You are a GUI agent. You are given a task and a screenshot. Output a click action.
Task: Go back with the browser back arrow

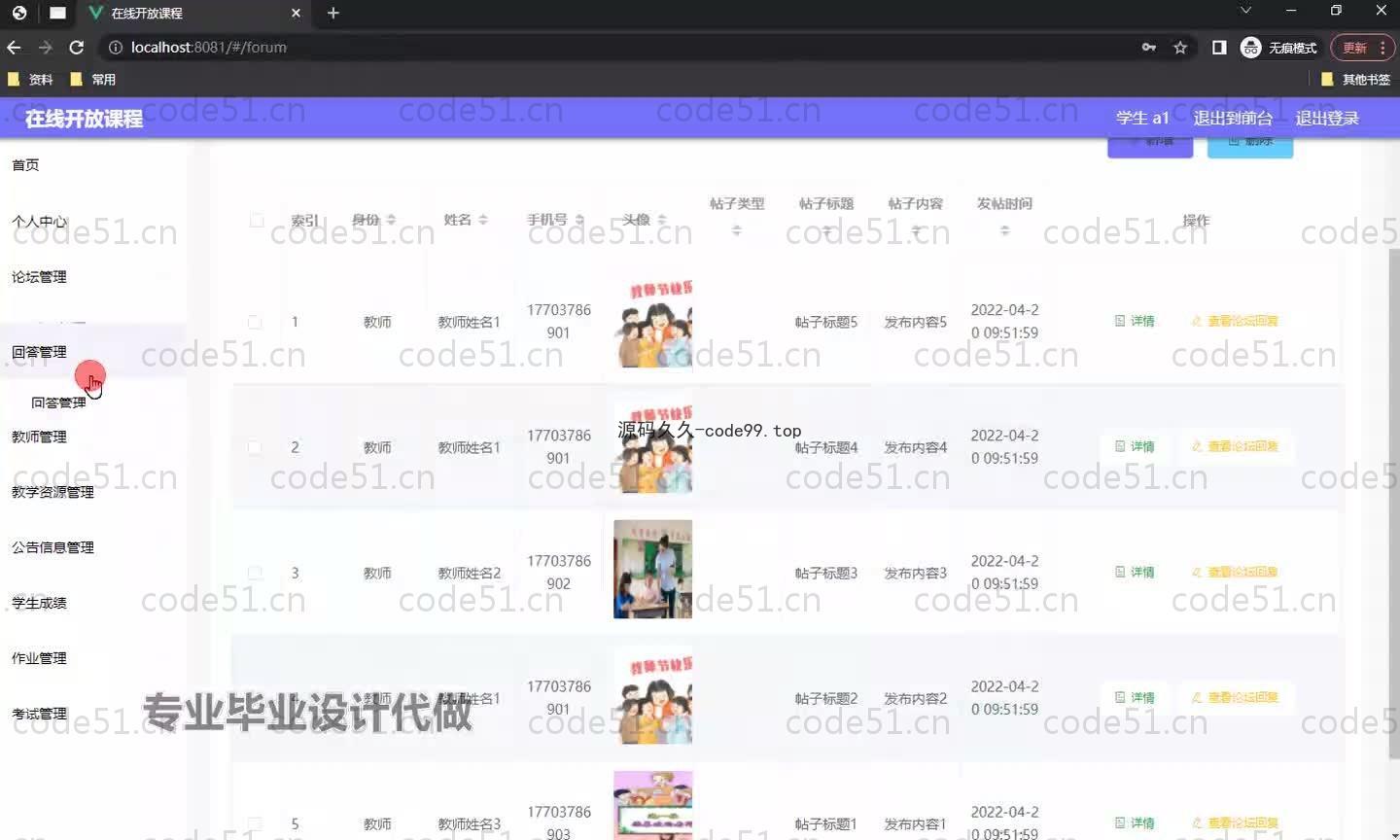[14, 47]
